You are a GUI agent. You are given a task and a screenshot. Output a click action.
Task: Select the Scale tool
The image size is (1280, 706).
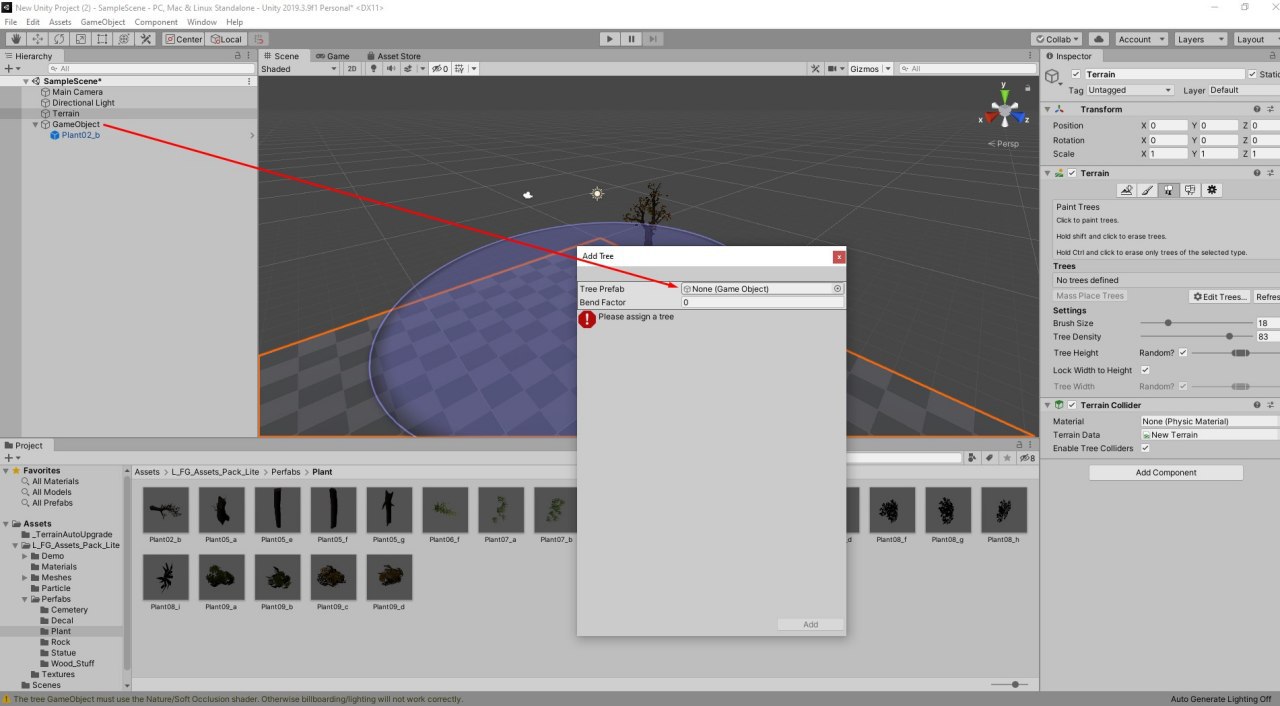tap(81, 39)
